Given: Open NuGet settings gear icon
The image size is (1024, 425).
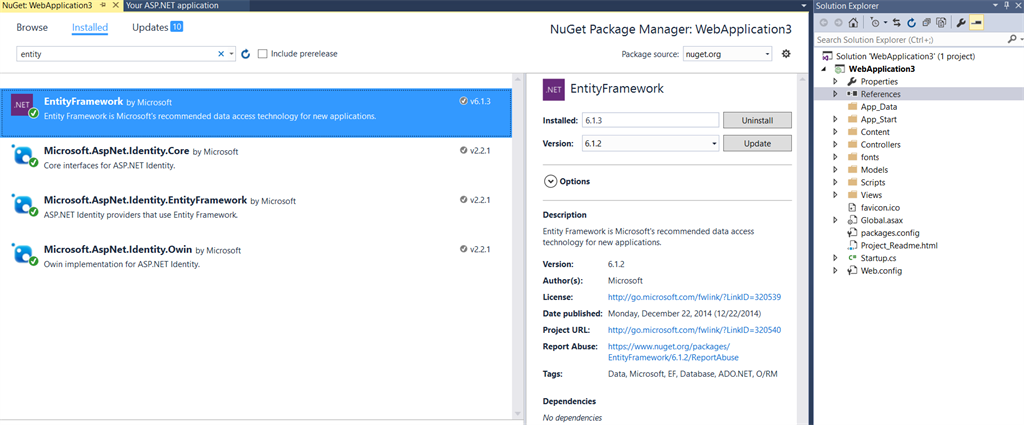Looking at the screenshot, I should [786, 53].
